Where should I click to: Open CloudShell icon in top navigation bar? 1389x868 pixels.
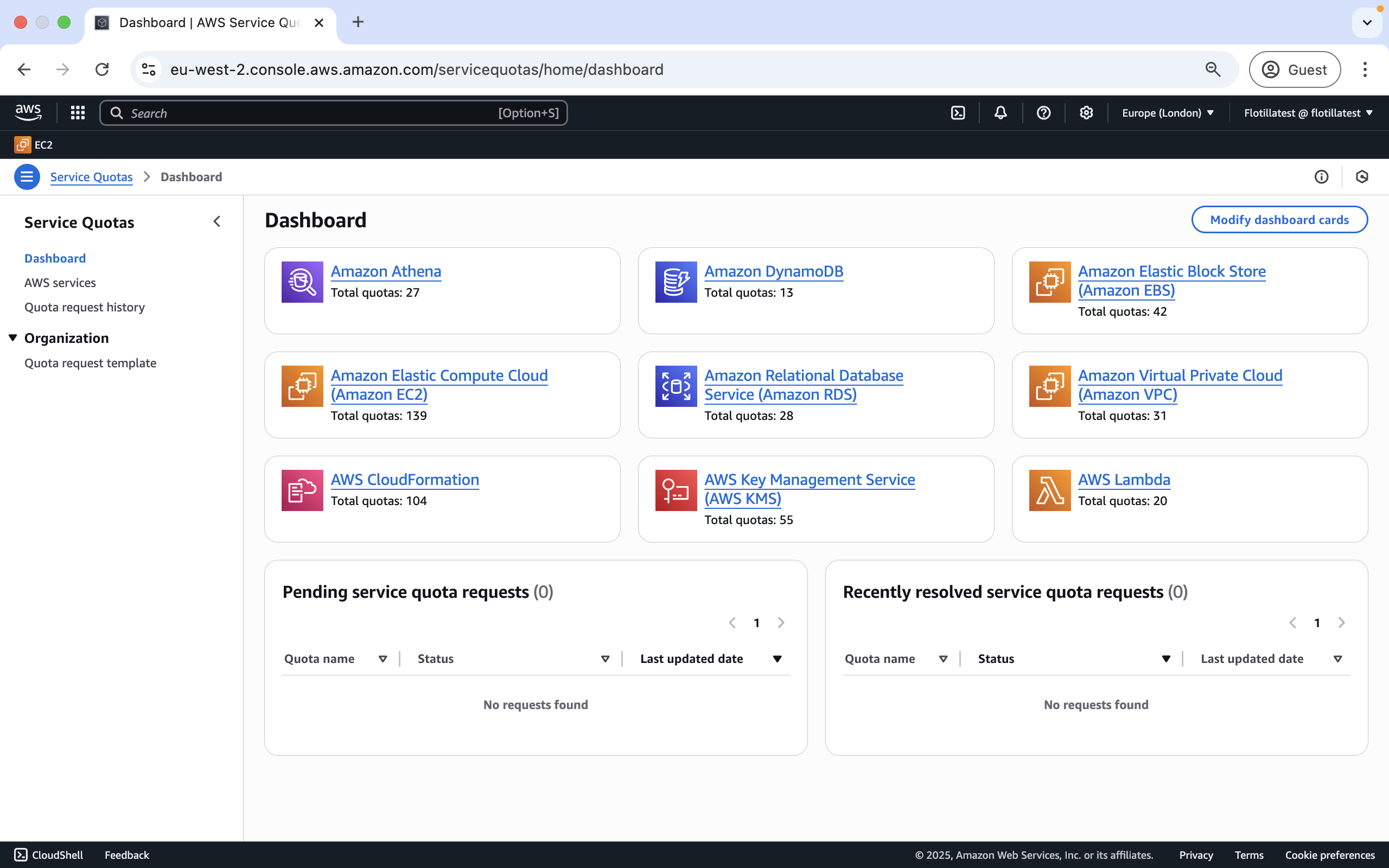point(958,113)
